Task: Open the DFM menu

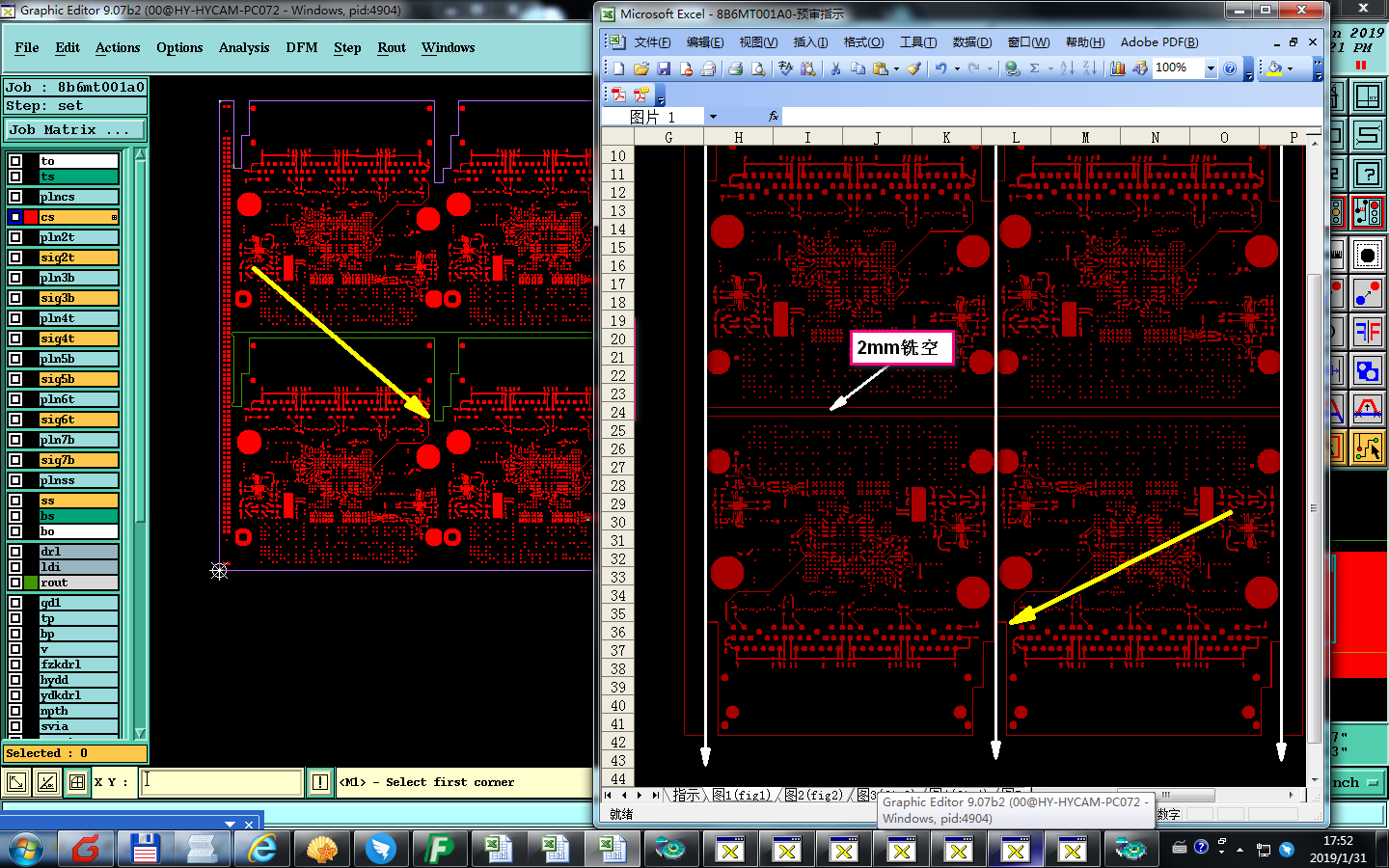Action: [x=302, y=47]
